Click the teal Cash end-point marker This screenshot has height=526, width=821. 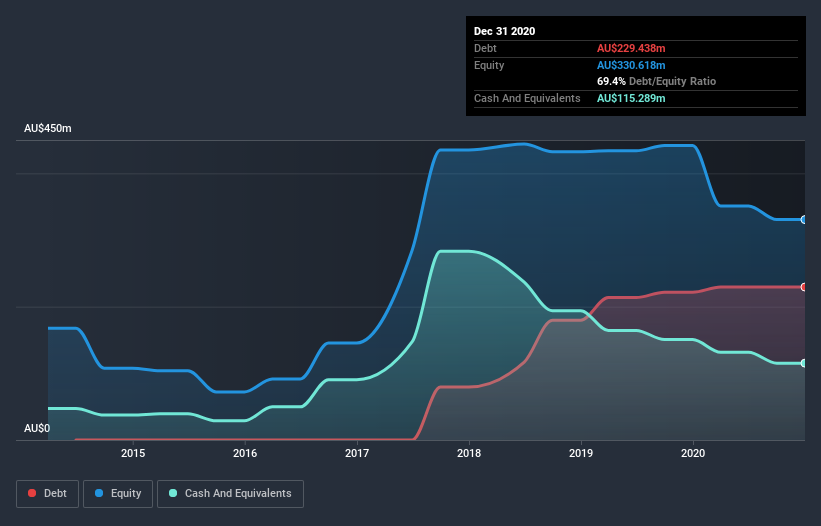[x=804, y=363]
